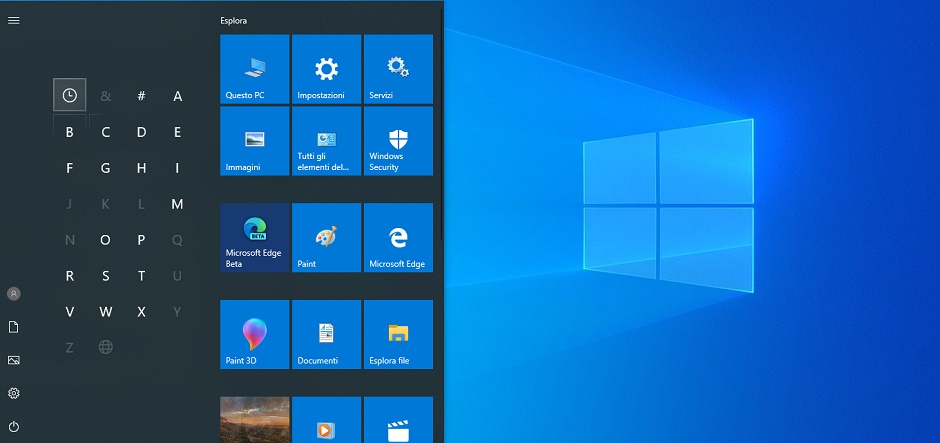Viewport: 940px width, 443px height.
Task: Jump to apps starting with R
Action: click(70, 276)
